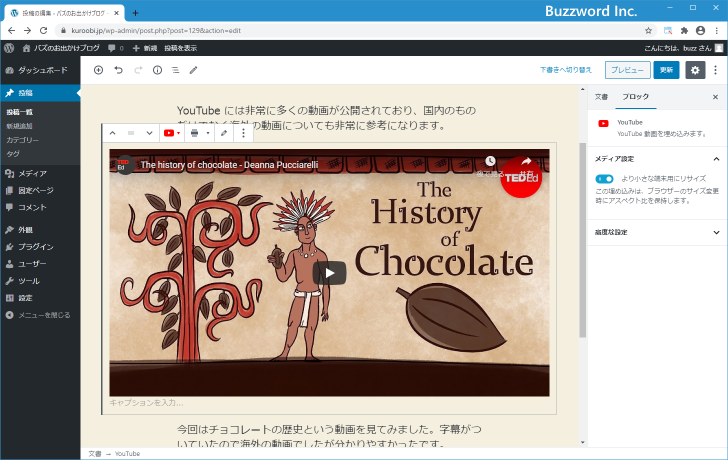Click 下書きへ切り替え link
Screen dimensions: 728x460
(x=566, y=70)
